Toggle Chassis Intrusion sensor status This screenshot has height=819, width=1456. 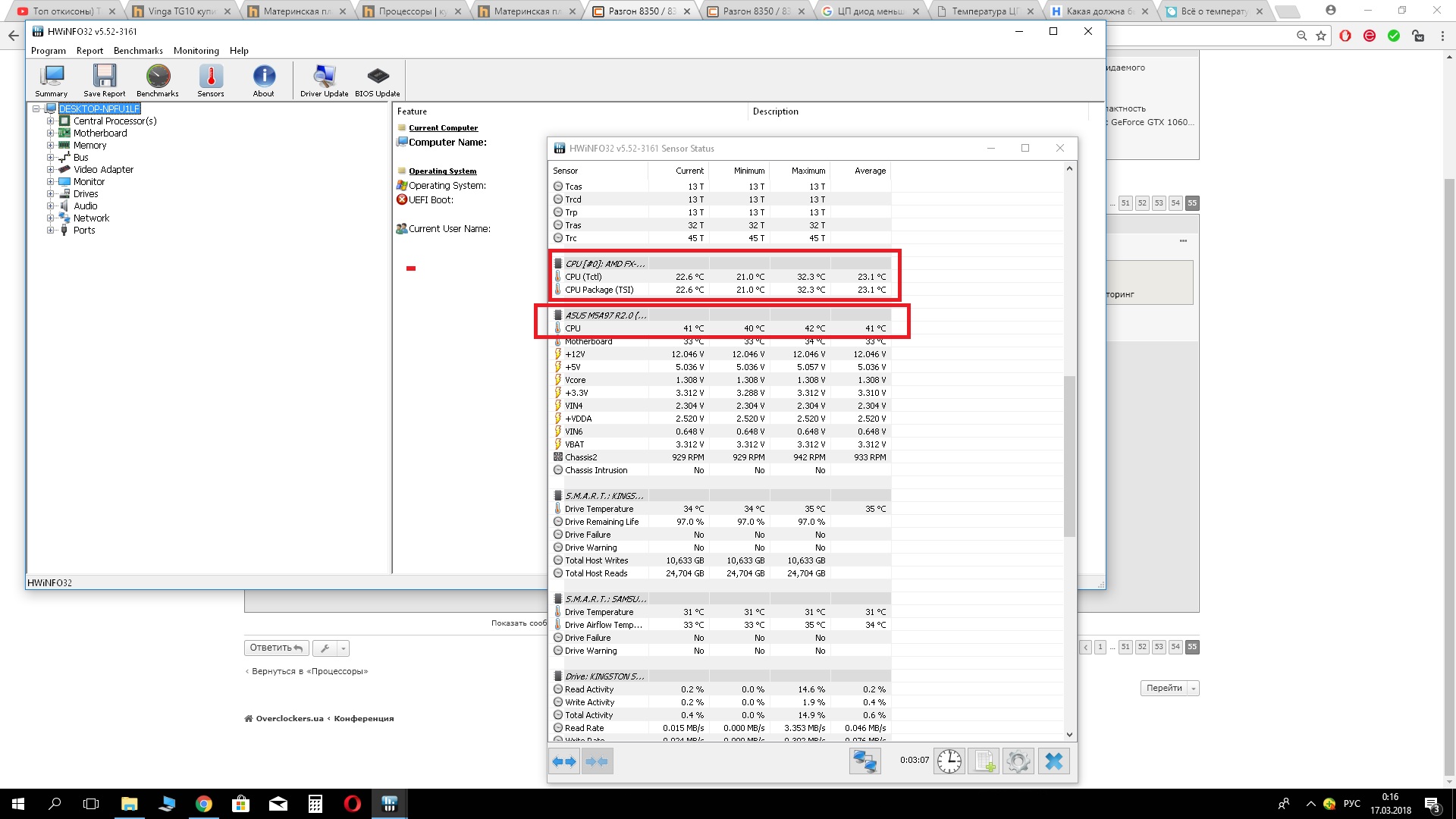[x=558, y=470]
